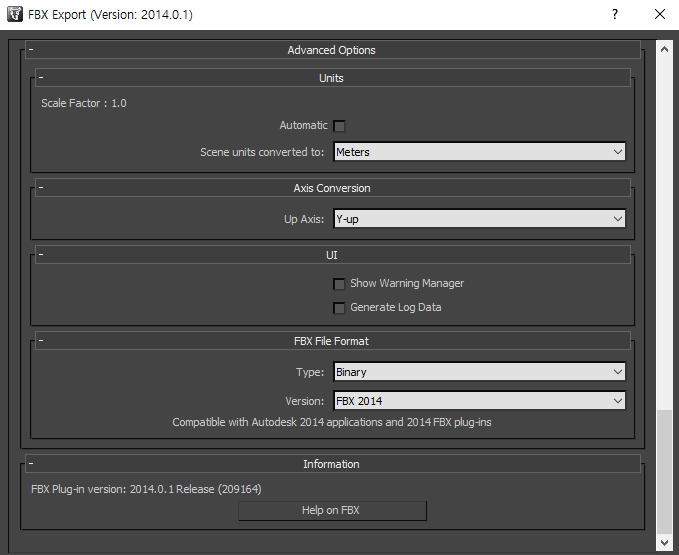The width and height of the screenshot is (679, 555).
Task: Click the FBX Plug-in version text
Action: pos(146,489)
